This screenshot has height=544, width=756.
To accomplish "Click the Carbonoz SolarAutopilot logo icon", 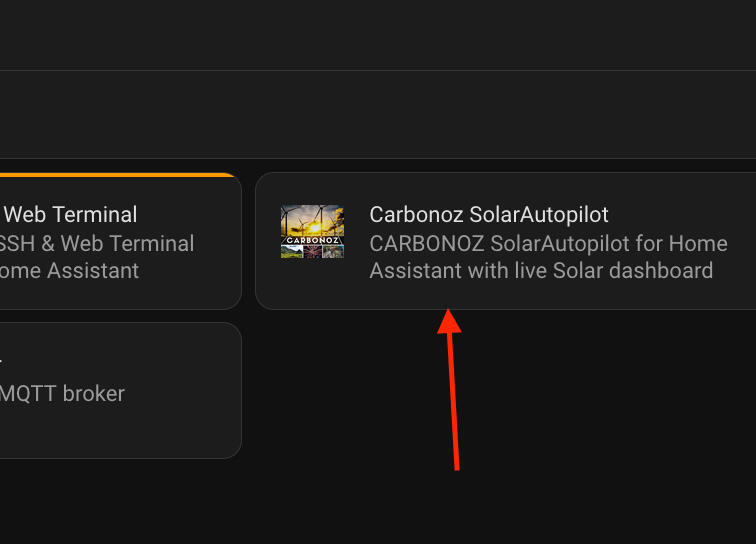I will click(x=312, y=232).
